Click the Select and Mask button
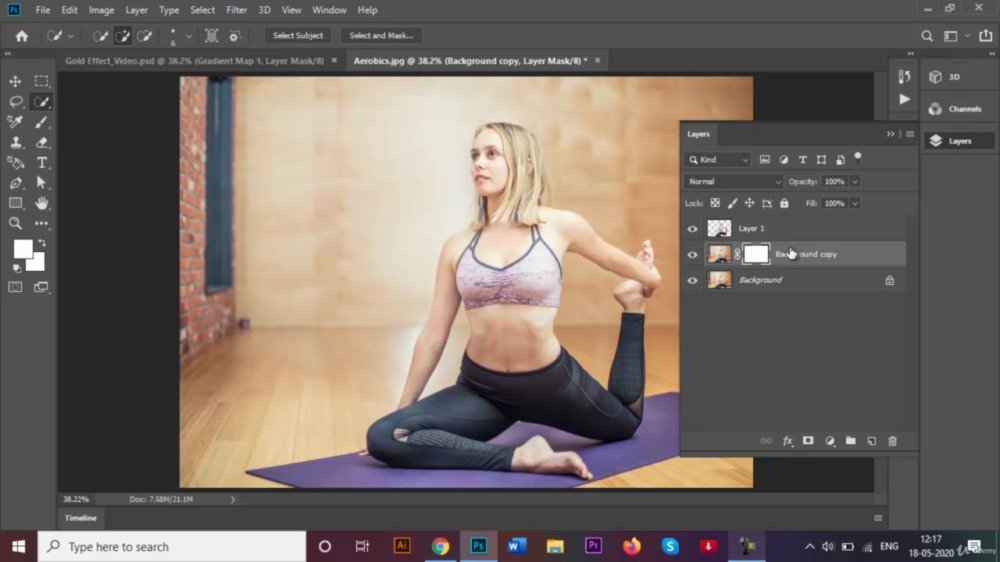Image resolution: width=1000 pixels, height=562 pixels. [381, 36]
